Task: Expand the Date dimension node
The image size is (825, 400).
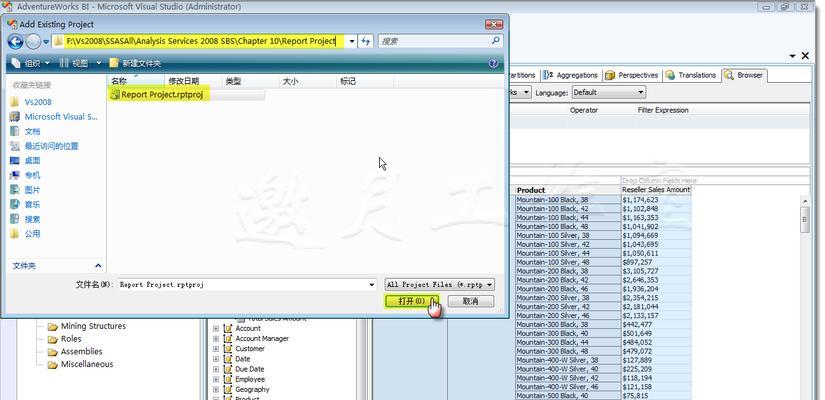Action: 216,359
